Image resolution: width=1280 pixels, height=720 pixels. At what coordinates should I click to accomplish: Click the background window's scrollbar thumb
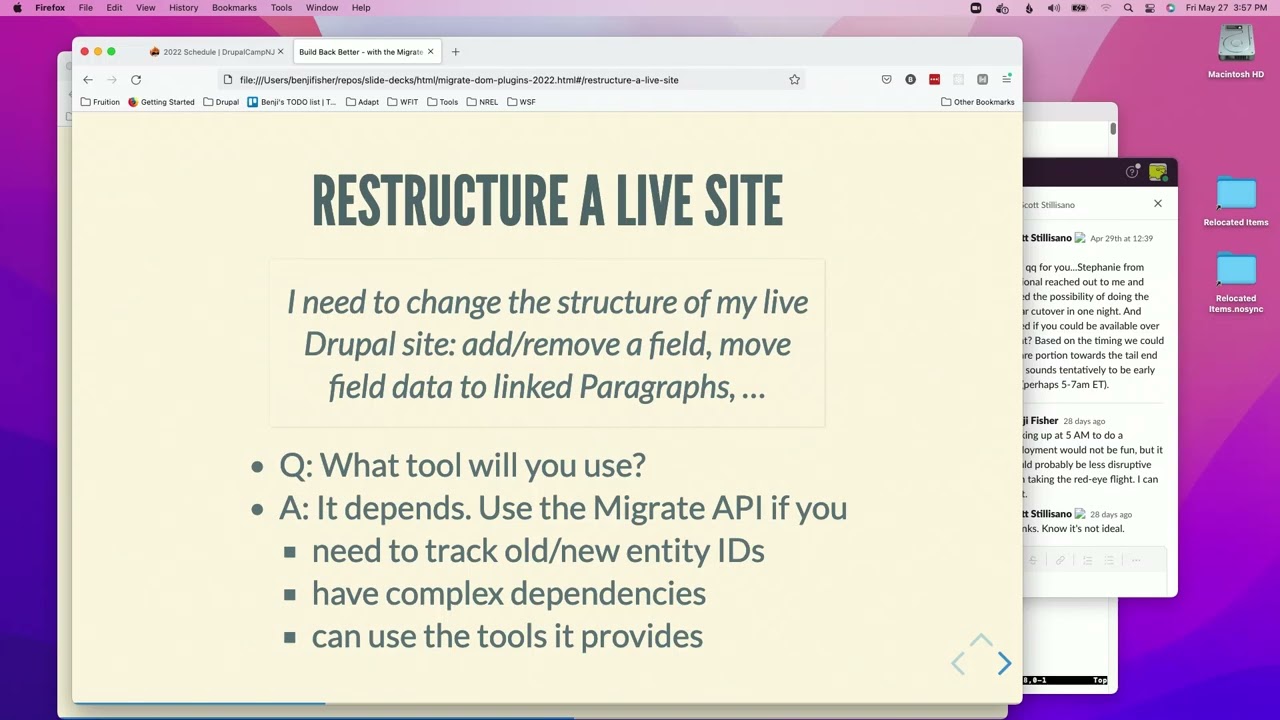tap(1113, 129)
